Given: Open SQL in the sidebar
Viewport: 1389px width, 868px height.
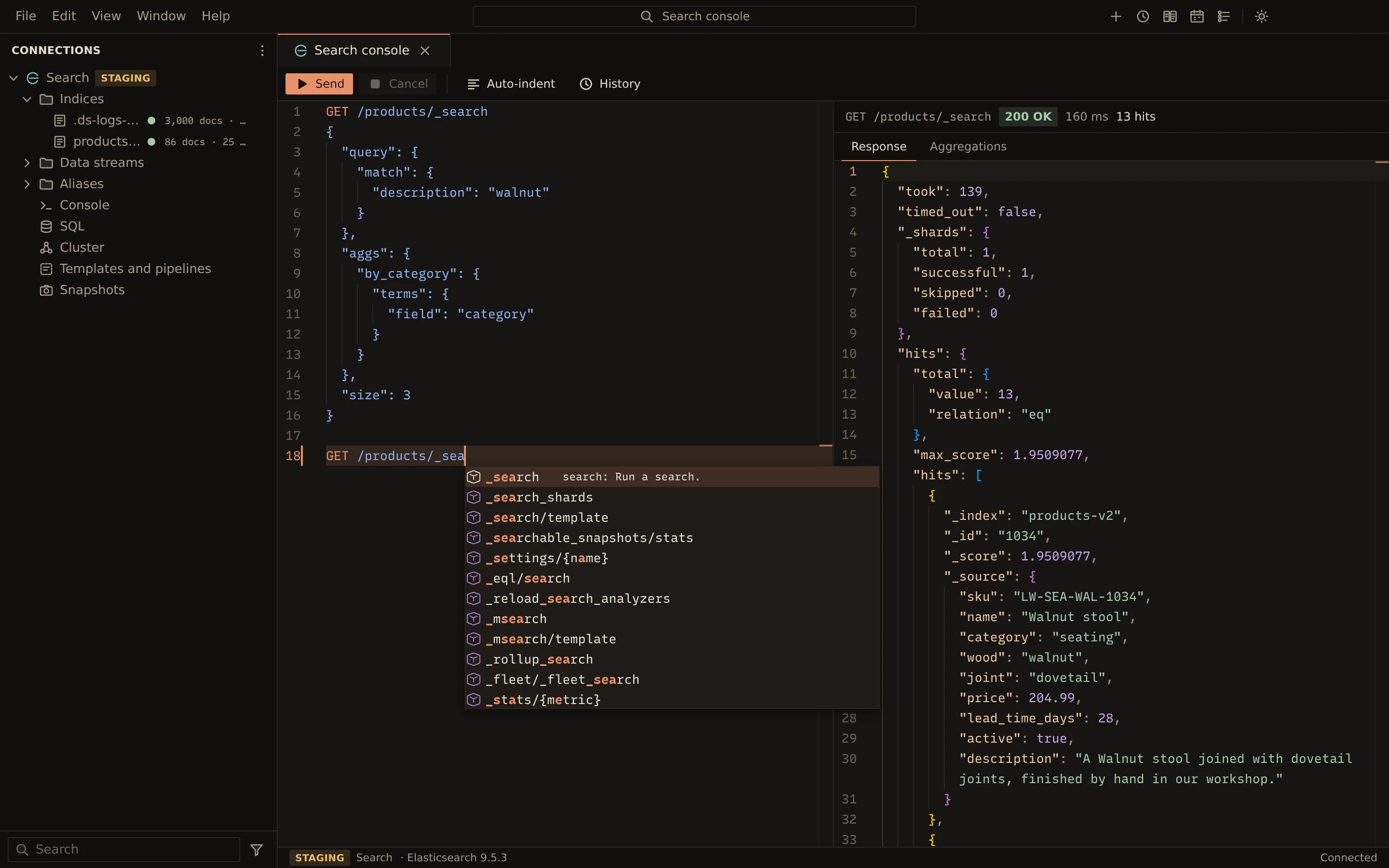Looking at the screenshot, I should pyautogui.click(x=138, y=226).
